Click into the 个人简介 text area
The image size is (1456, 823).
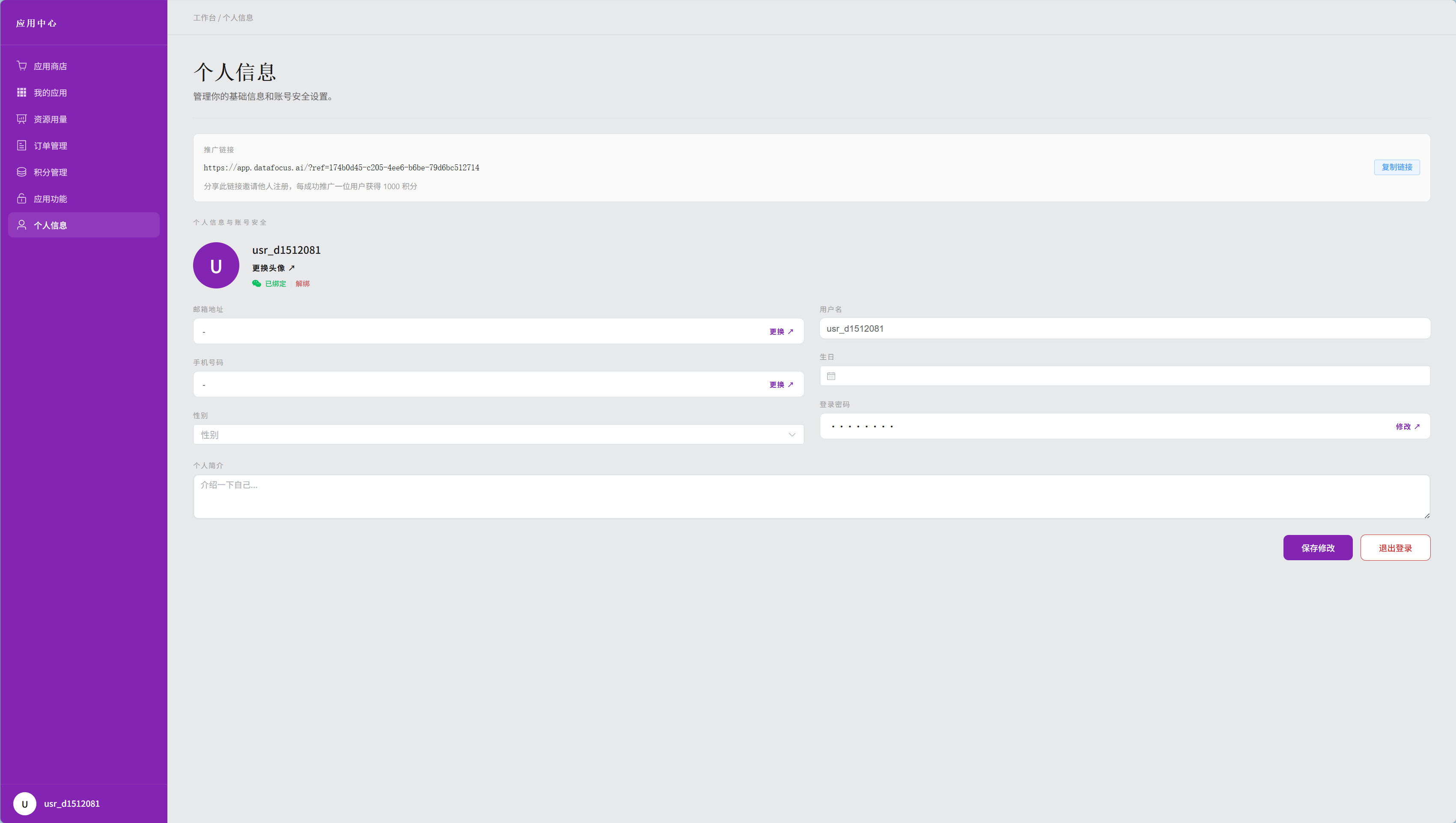click(812, 497)
